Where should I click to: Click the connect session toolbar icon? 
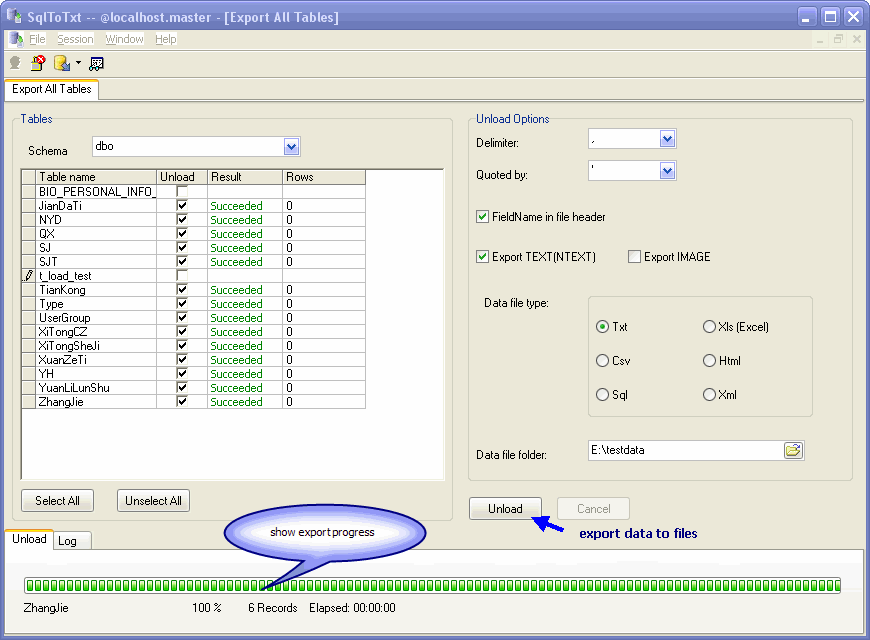pyautogui.click(x=15, y=63)
